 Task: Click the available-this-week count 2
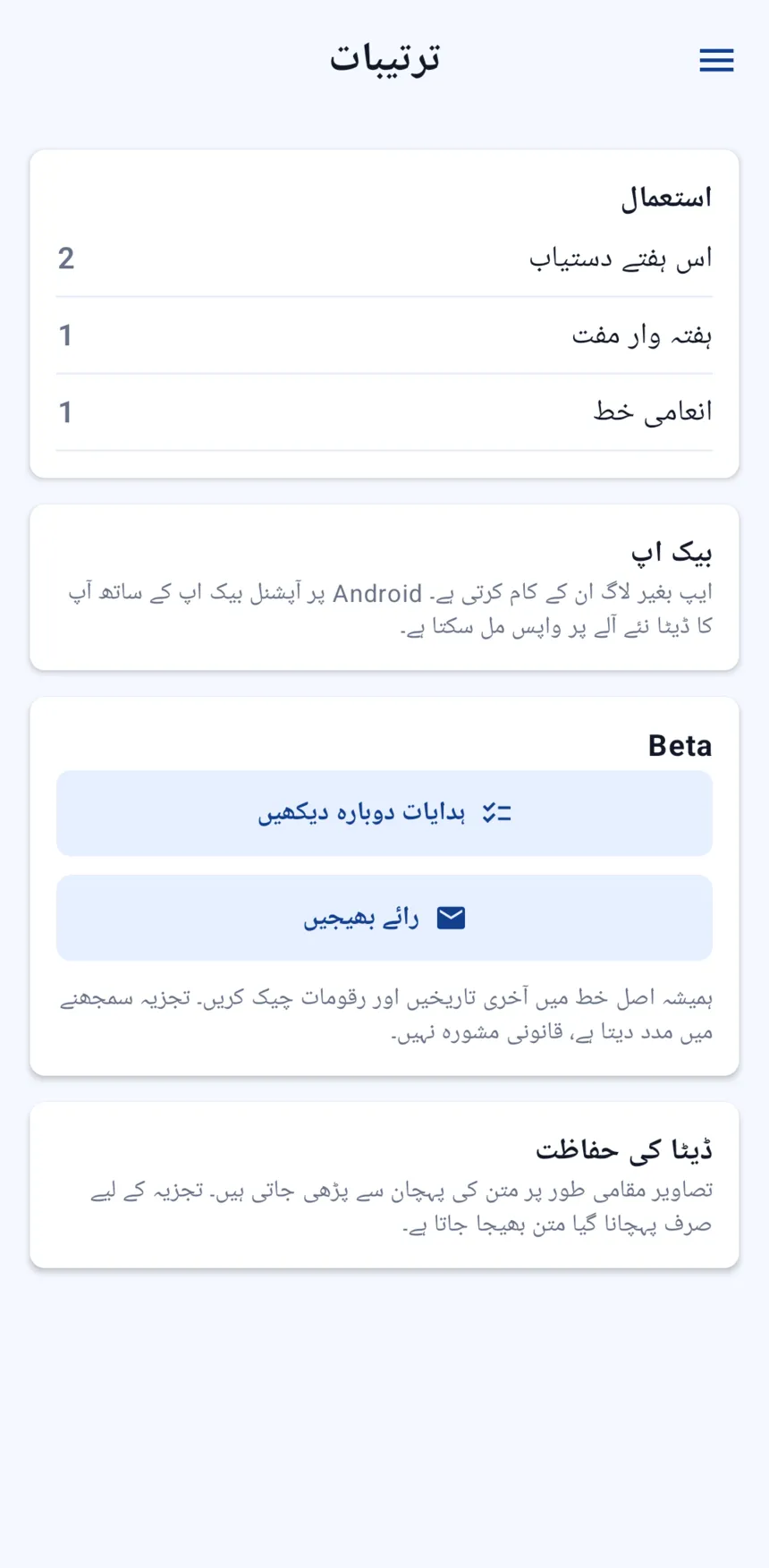66,259
